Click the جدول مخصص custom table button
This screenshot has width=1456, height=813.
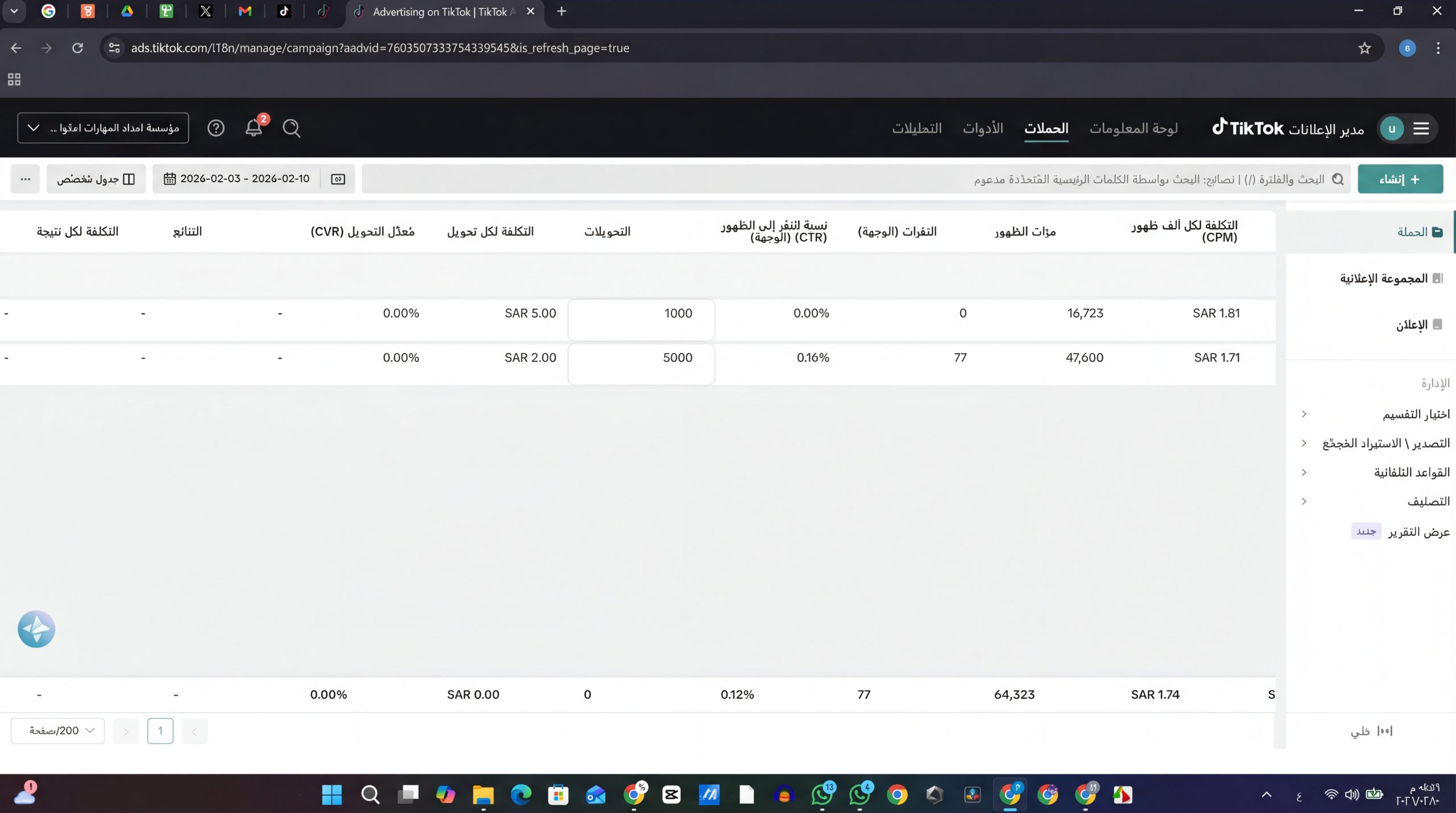click(96, 179)
